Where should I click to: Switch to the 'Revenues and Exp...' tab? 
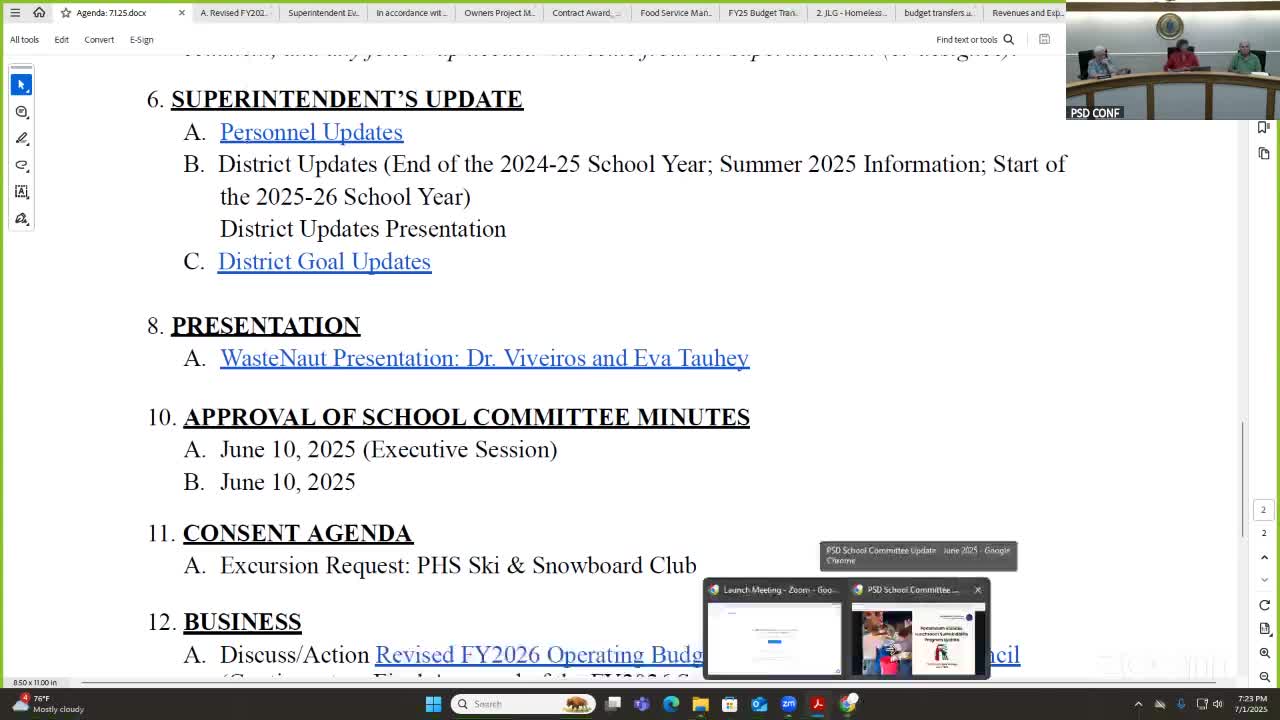click(x=1027, y=13)
